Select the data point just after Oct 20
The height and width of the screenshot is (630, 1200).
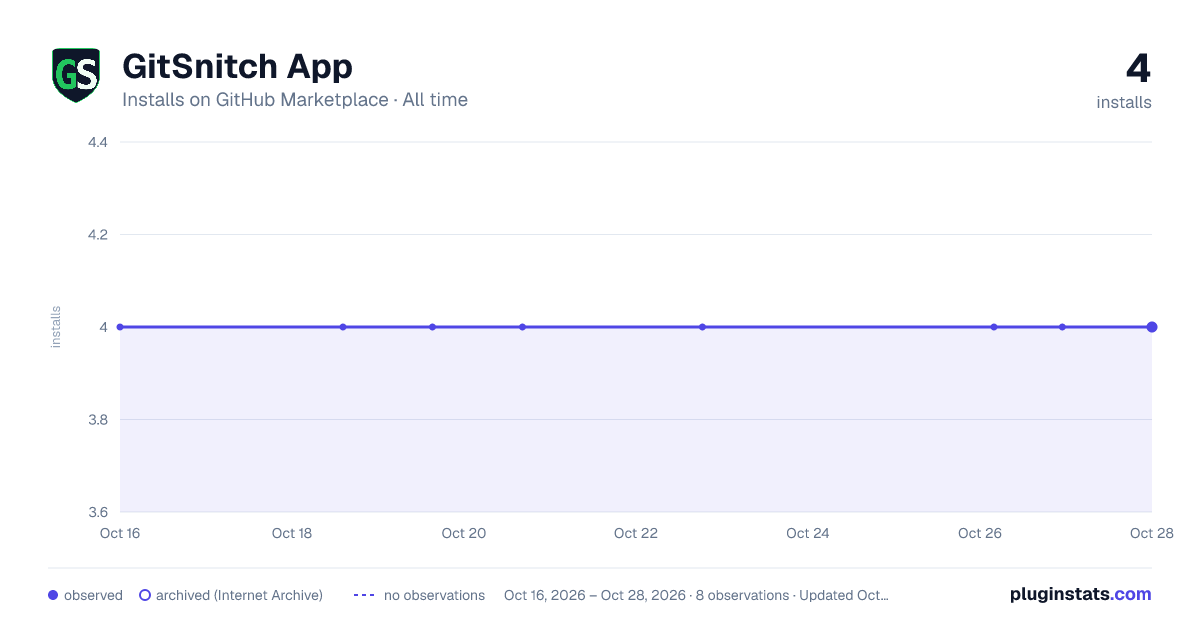(x=522, y=327)
